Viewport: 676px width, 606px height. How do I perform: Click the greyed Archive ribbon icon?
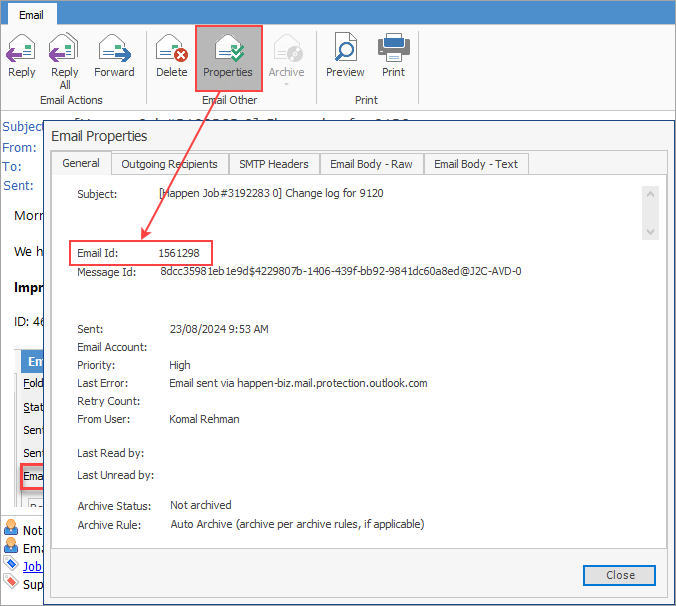click(287, 48)
